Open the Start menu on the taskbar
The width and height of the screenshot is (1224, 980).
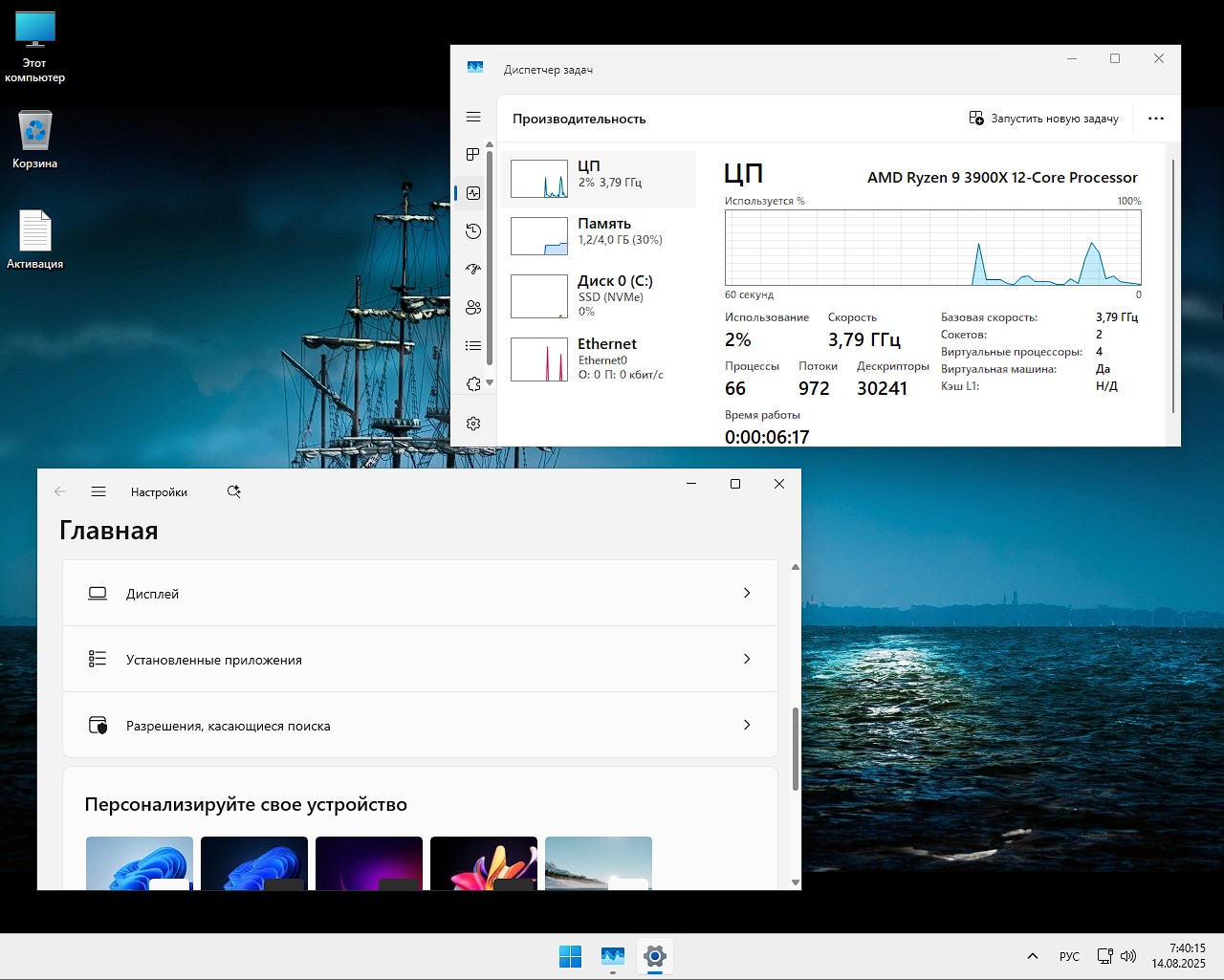pos(571,955)
